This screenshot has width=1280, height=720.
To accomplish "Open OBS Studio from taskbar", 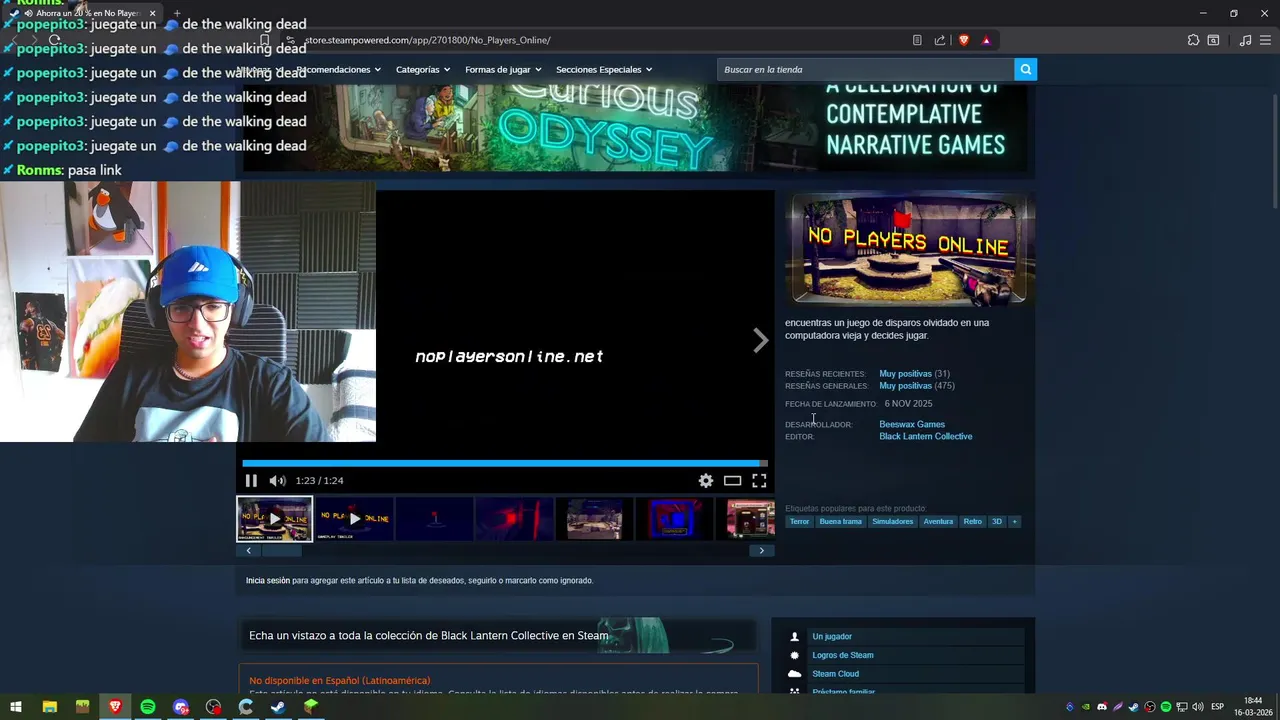I will point(213,707).
